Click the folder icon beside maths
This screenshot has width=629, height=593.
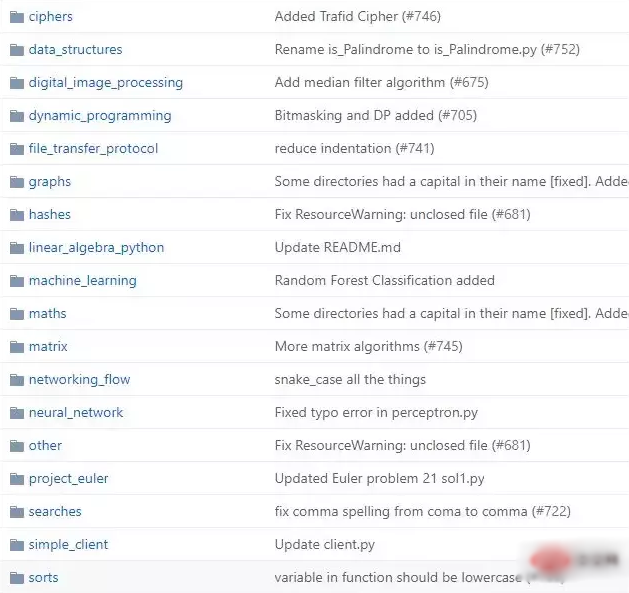point(17,313)
